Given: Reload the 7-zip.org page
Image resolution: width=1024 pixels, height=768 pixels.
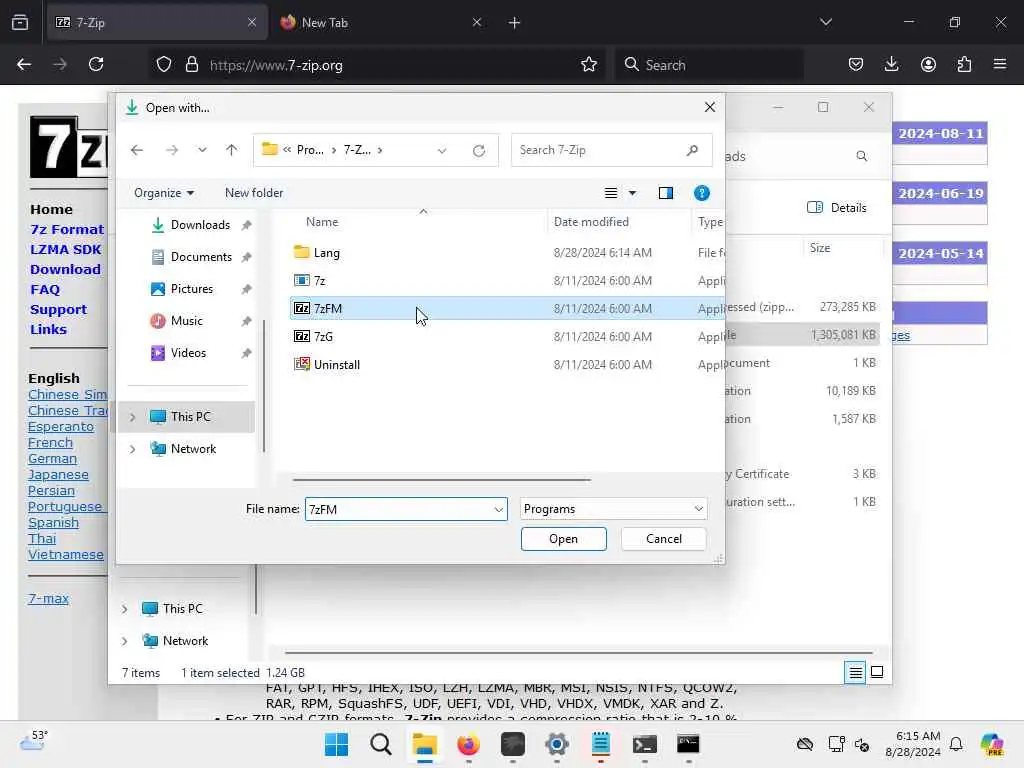Looking at the screenshot, I should [96, 64].
